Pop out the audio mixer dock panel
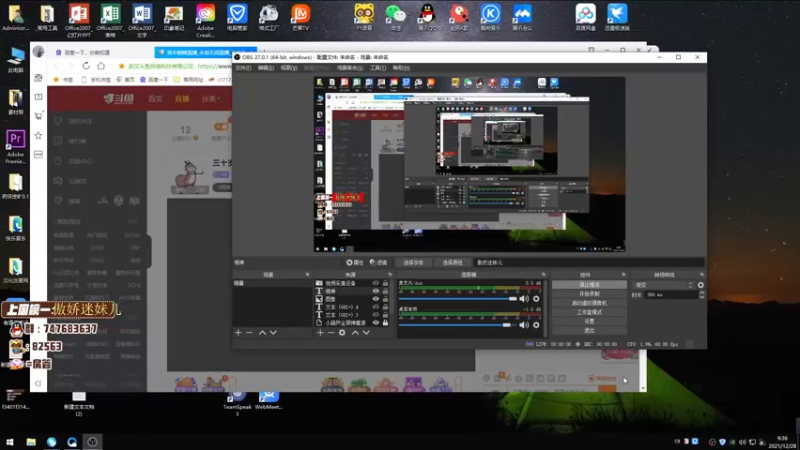800x450 pixels. [543, 275]
